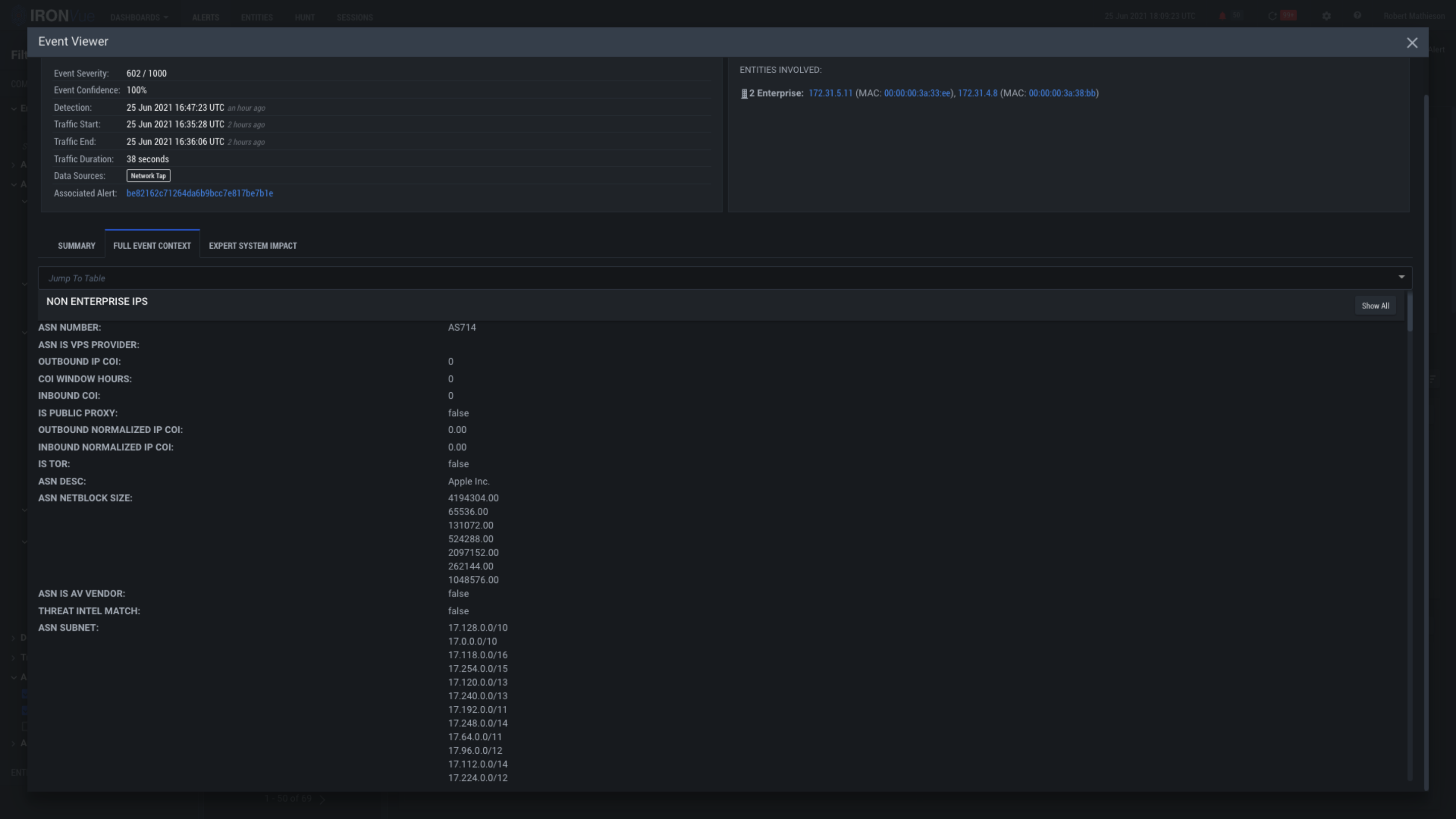Switch to the Expert System Impact tab

(x=253, y=246)
